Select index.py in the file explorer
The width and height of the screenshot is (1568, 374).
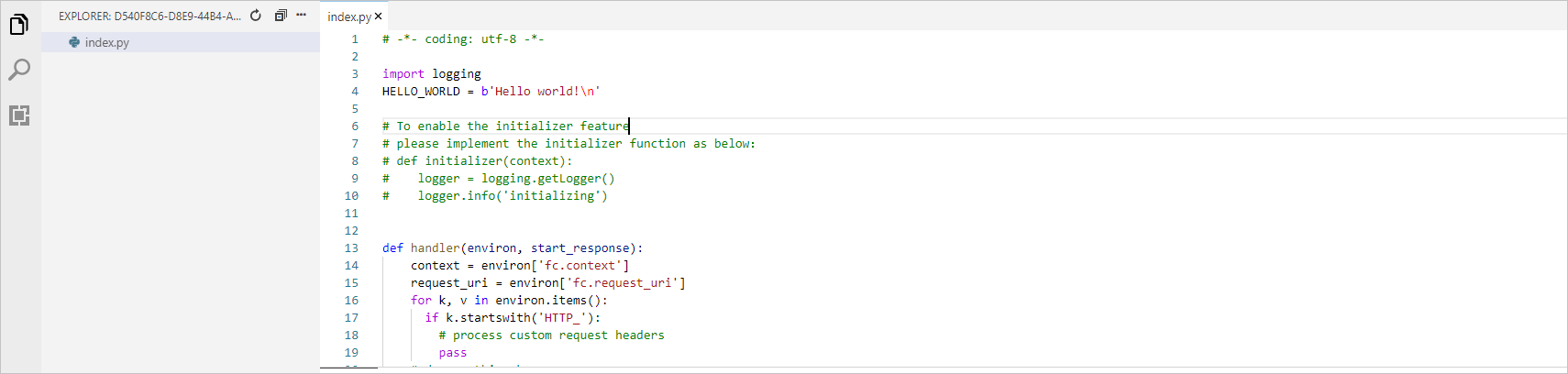181,42
